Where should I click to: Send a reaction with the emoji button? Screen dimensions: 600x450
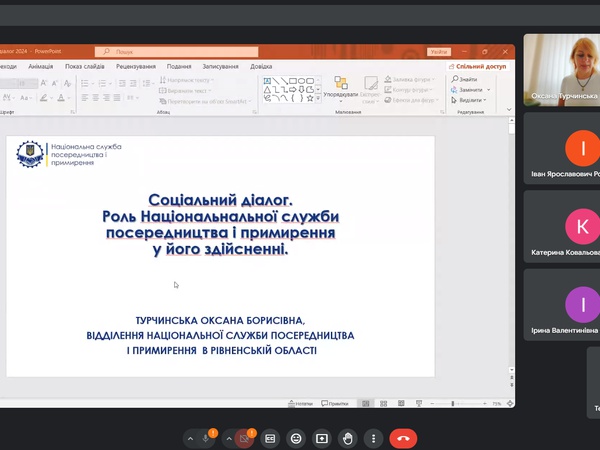(296, 439)
